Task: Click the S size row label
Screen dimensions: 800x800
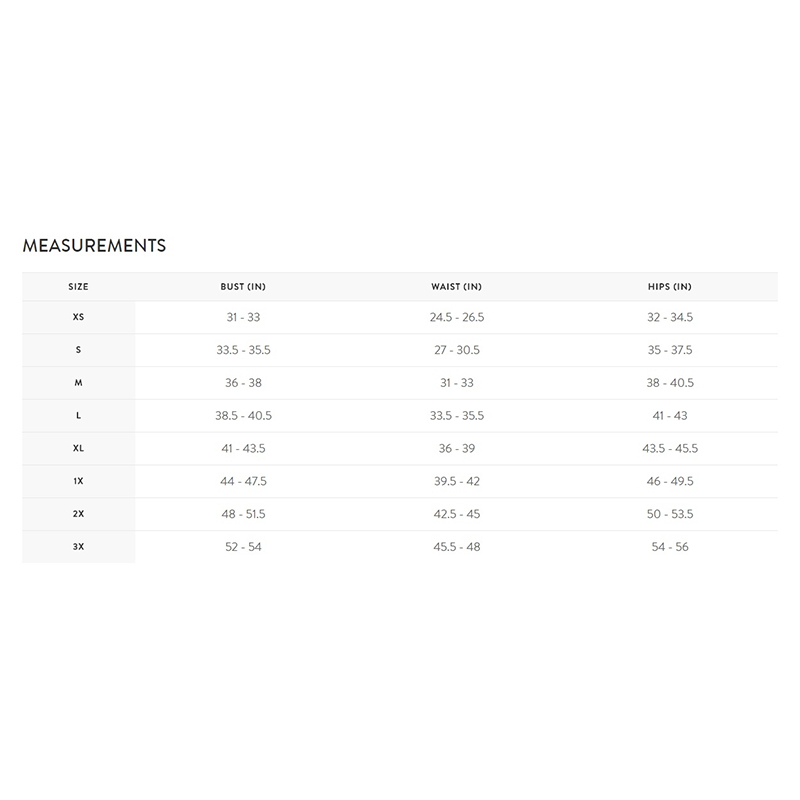Action: click(x=79, y=350)
